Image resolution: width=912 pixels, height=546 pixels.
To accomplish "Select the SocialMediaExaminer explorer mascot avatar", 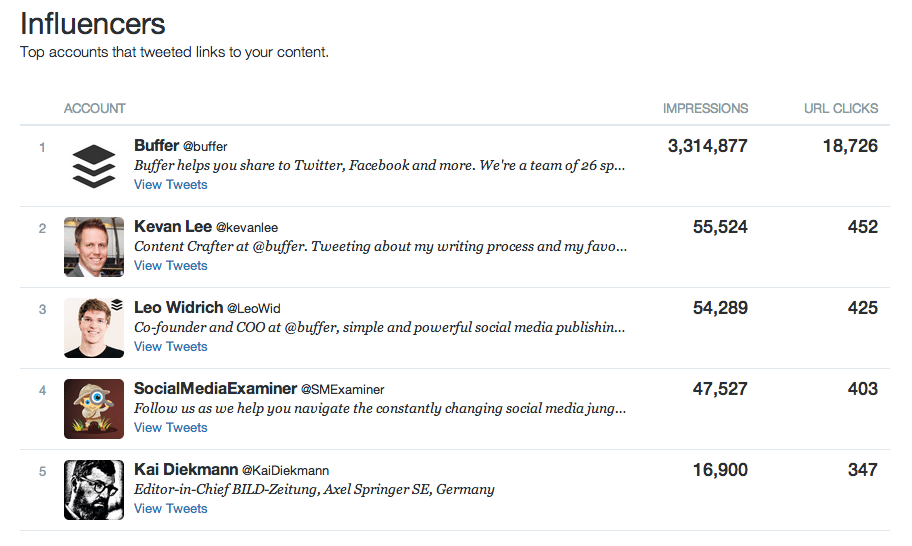I will click(x=94, y=409).
